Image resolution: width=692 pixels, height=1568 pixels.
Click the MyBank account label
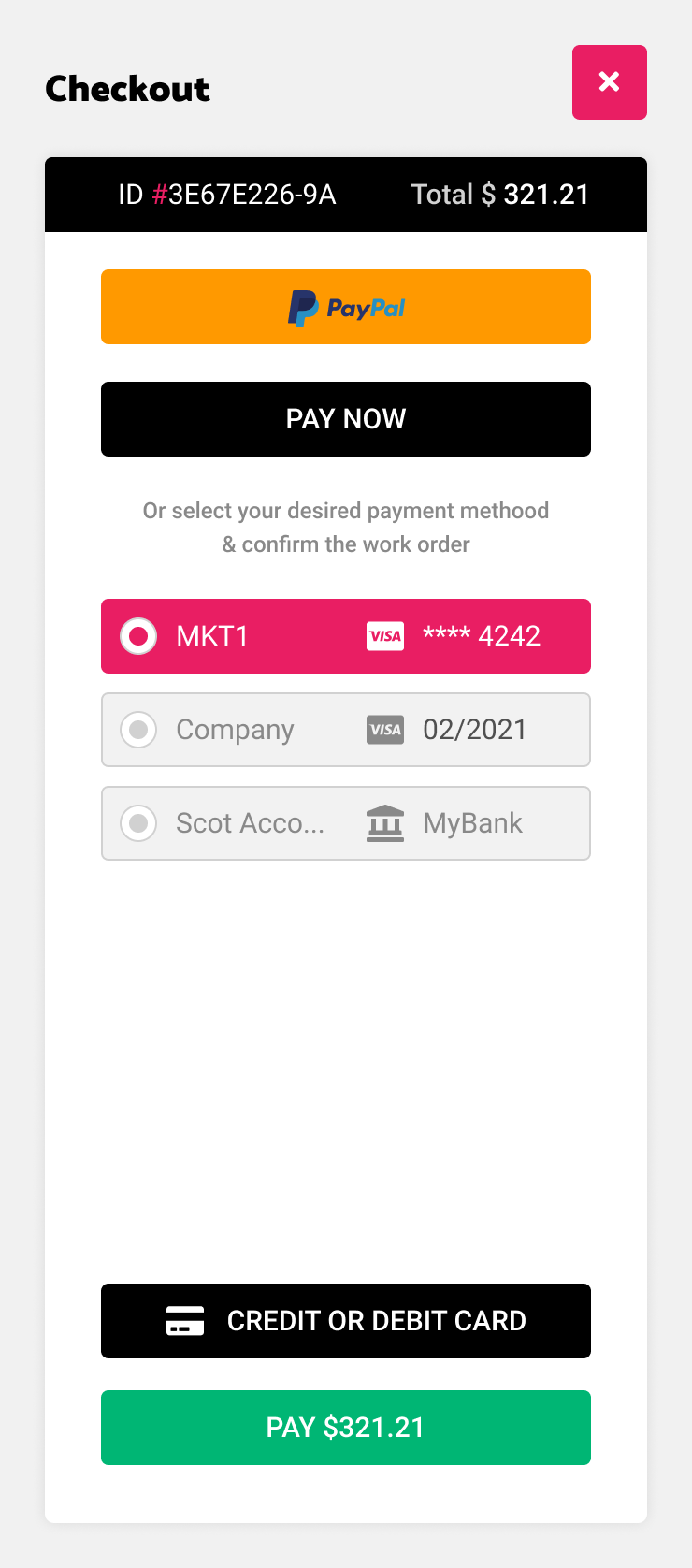[472, 823]
